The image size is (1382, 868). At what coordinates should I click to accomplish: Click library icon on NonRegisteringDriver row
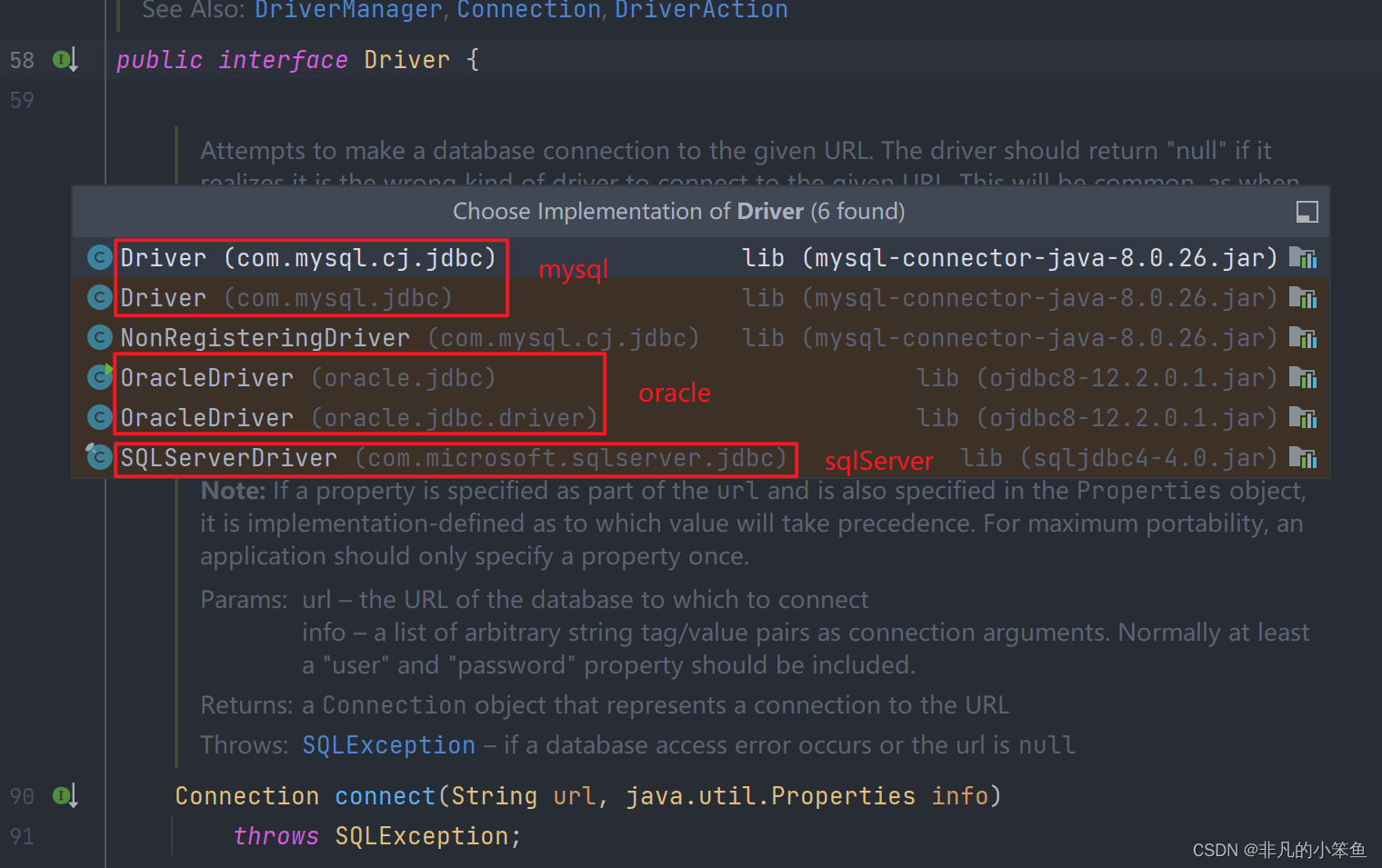point(1303,338)
